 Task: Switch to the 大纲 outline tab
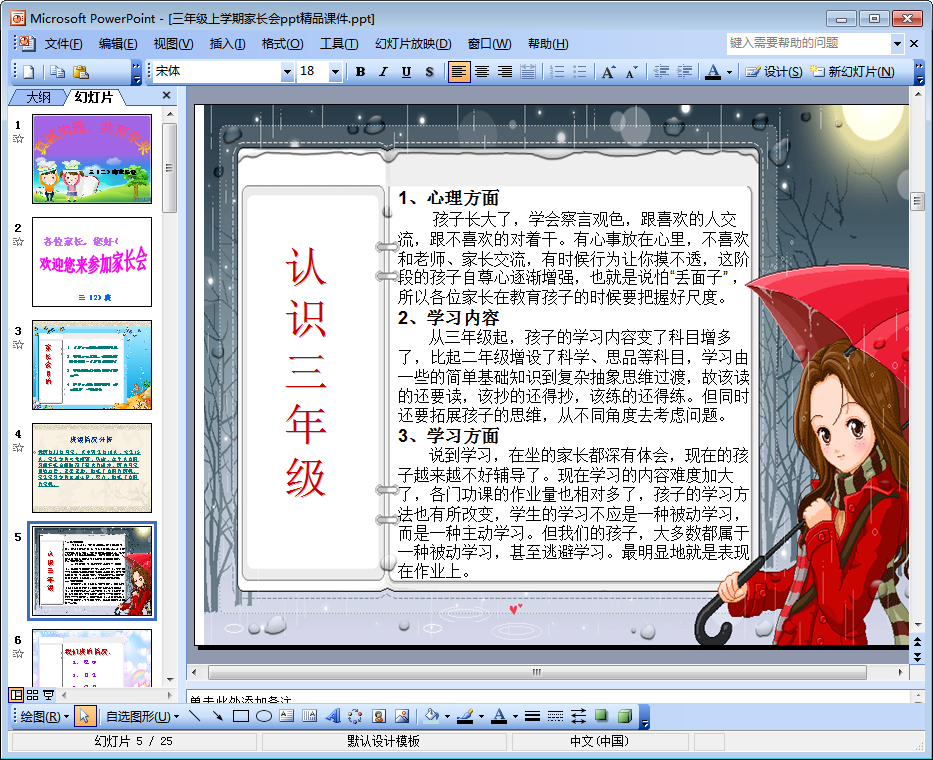39,97
